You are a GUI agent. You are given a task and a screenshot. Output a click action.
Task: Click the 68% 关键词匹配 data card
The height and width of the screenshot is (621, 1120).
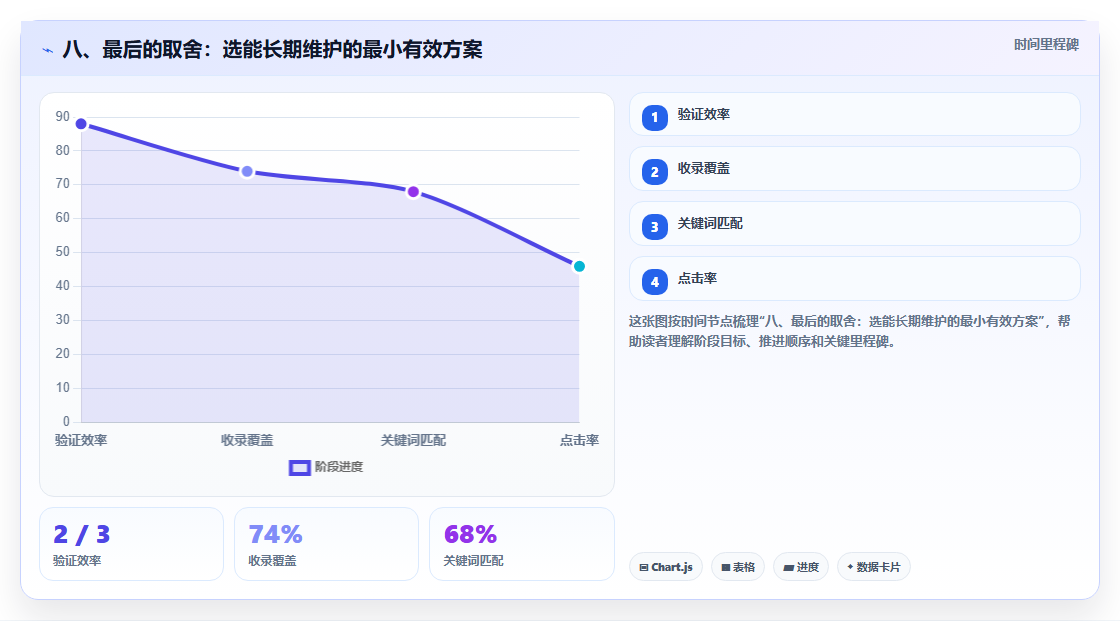(521, 544)
